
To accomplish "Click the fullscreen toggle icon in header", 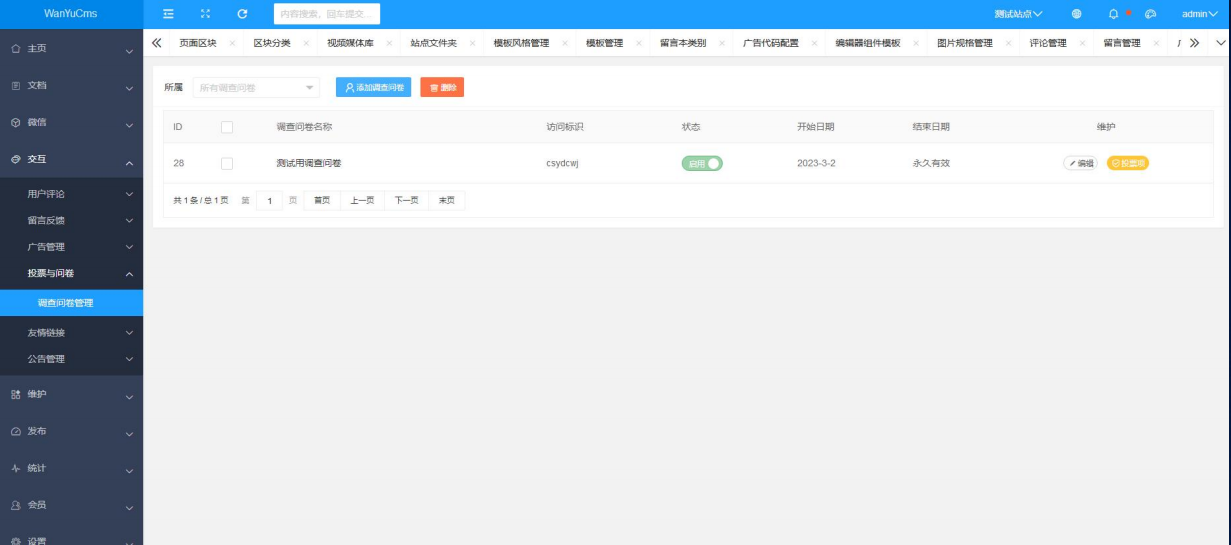I will [205, 14].
